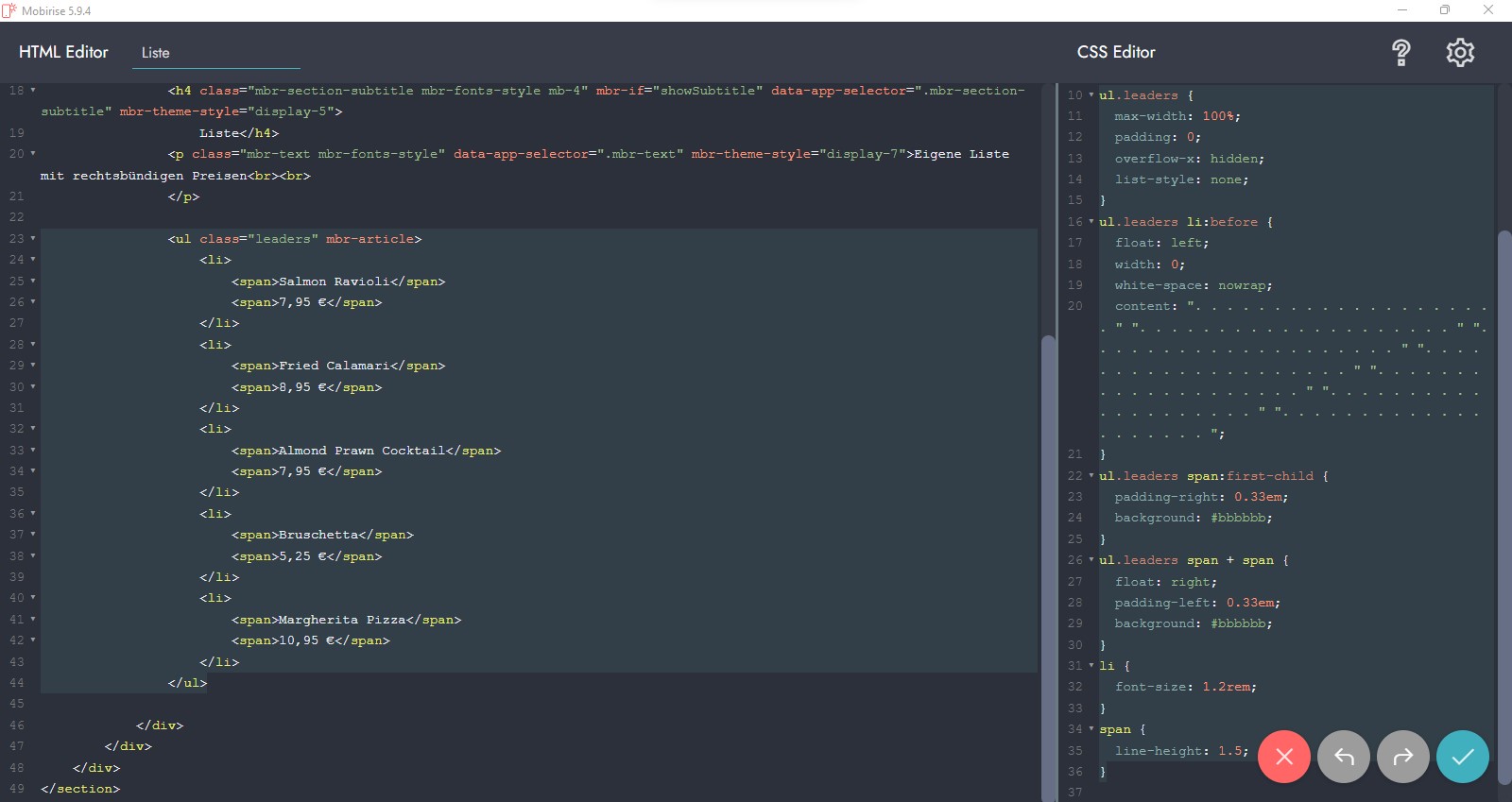The height and width of the screenshot is (802, 1512).
Task: Click the float: right declaration
Action: point(1166,582)
